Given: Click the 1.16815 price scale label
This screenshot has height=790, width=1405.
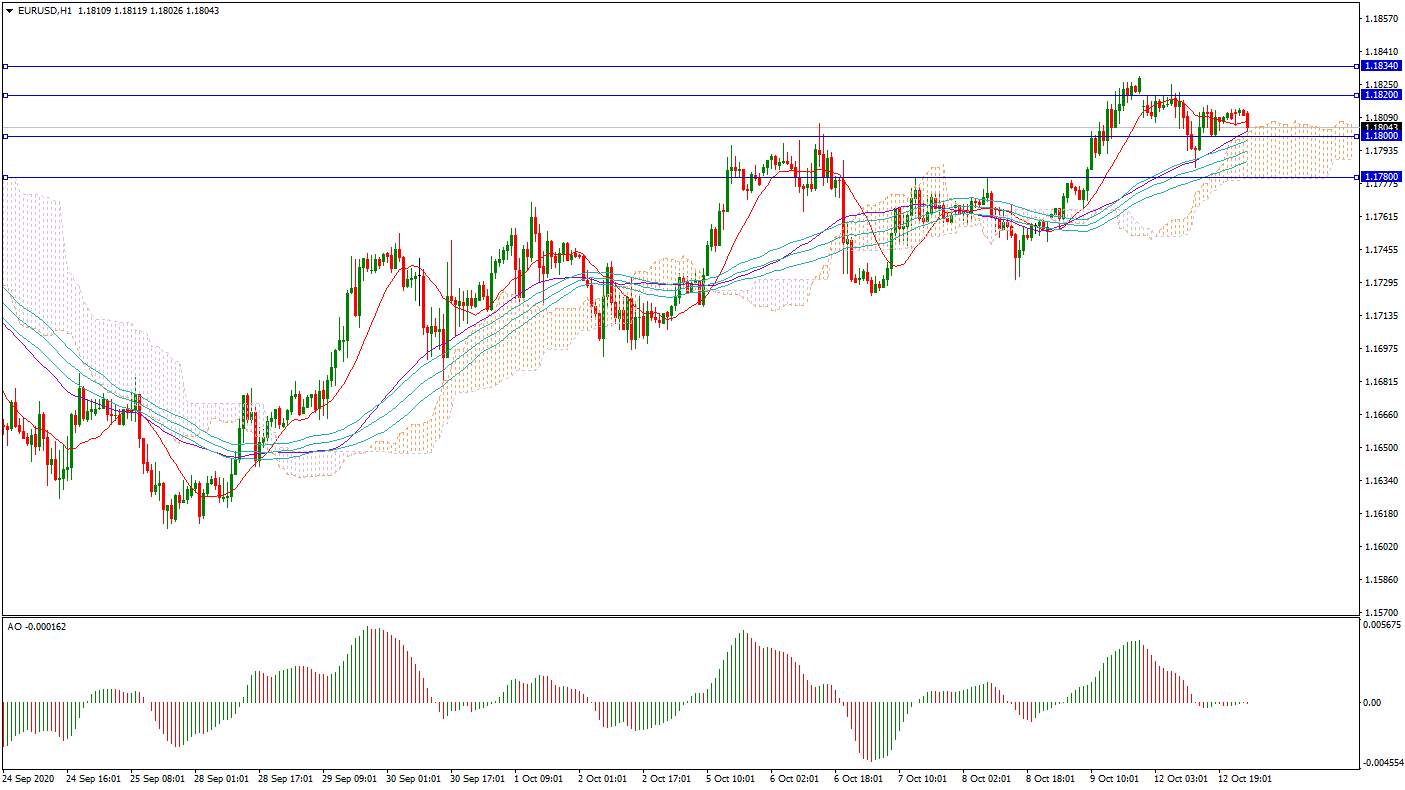Looking at the screenshot, I should point(1381,382).
